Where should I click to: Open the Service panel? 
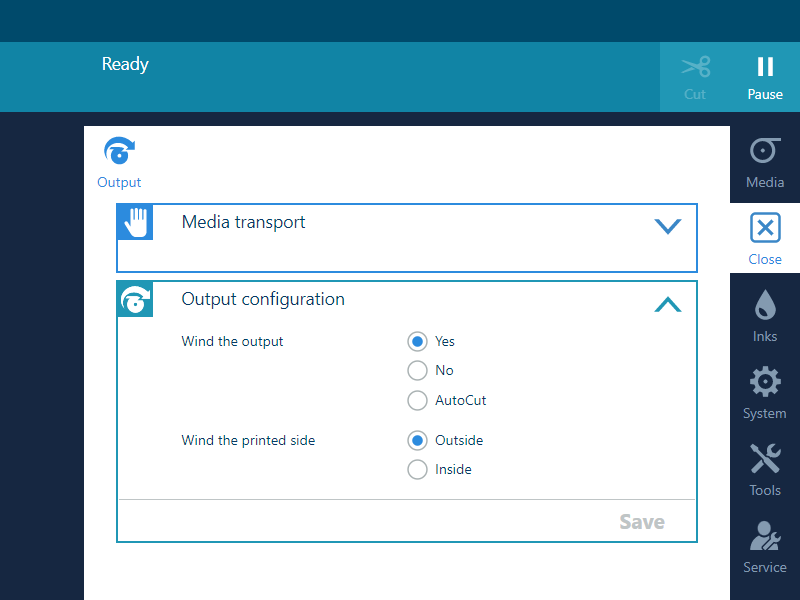[x=765, y=545]
